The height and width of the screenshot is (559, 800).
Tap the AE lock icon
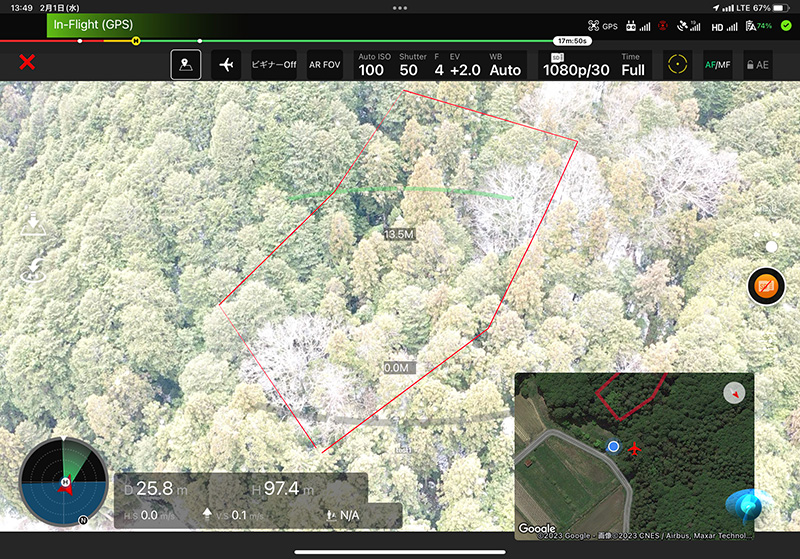pyautogui.click(x=757, y=65)
